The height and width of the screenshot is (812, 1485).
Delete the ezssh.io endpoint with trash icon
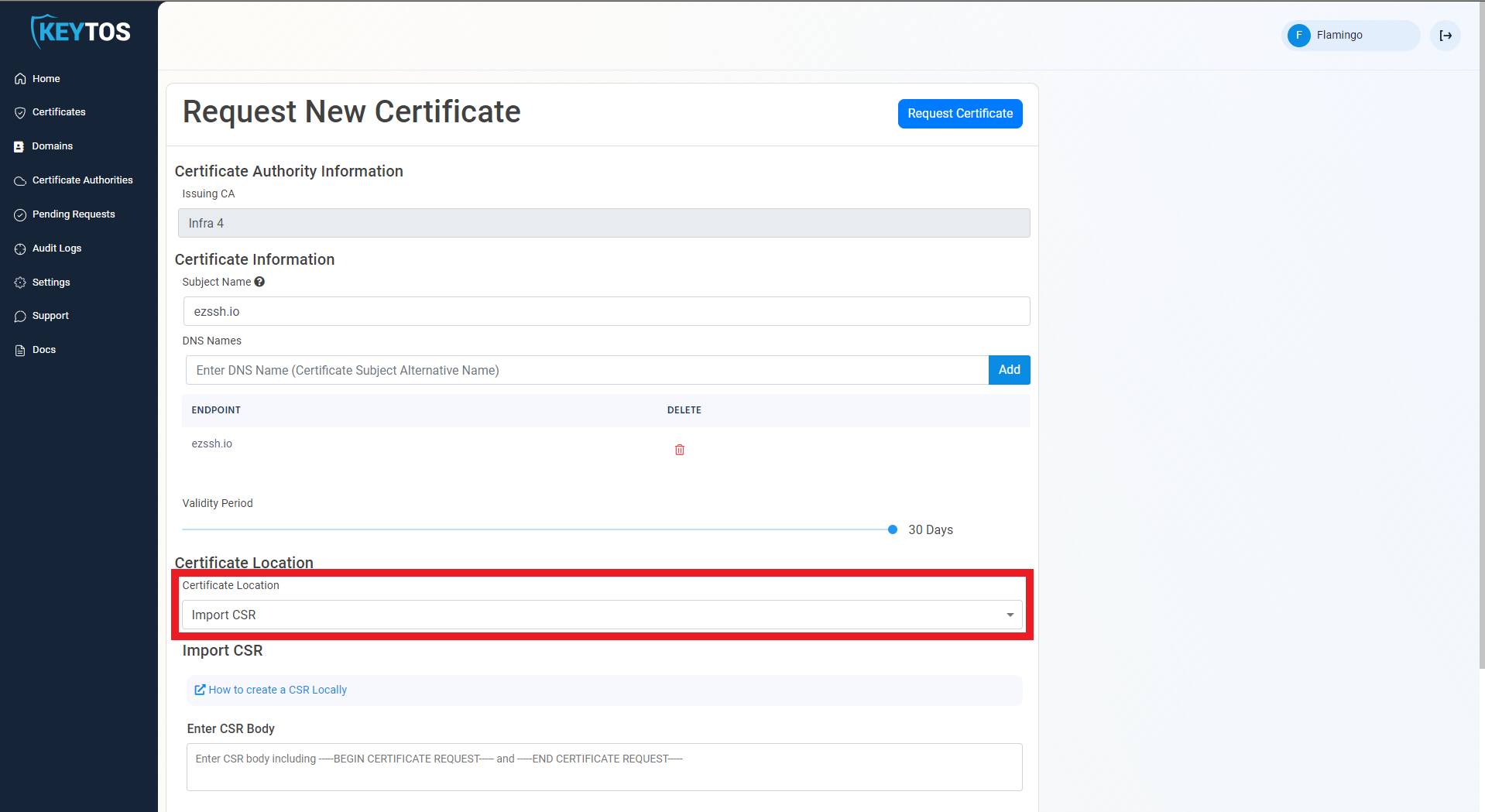click(680, 450)
